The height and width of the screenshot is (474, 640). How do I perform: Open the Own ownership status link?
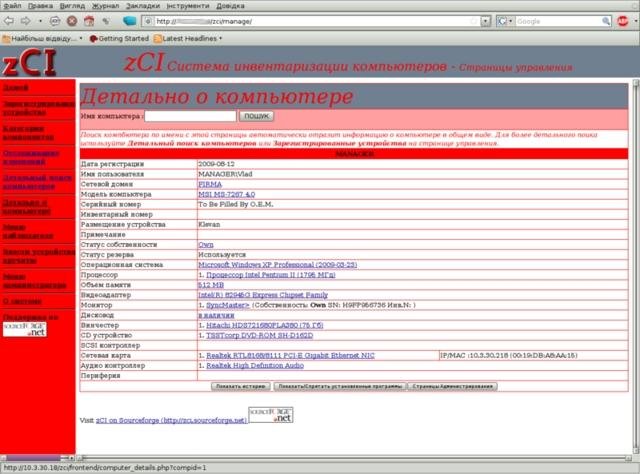point(206,245)
